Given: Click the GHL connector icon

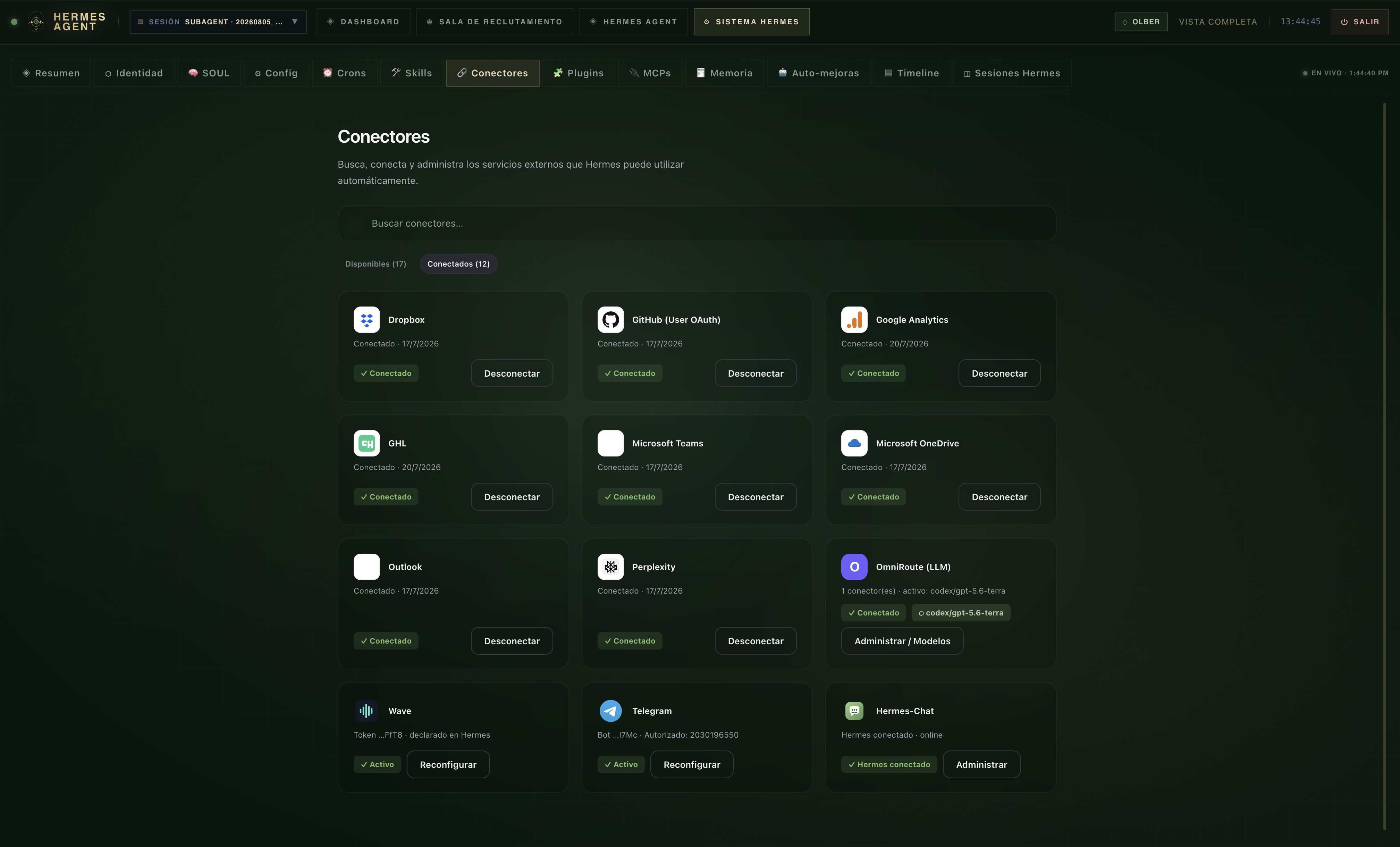Looking at the screenshot, I should 366,443.
